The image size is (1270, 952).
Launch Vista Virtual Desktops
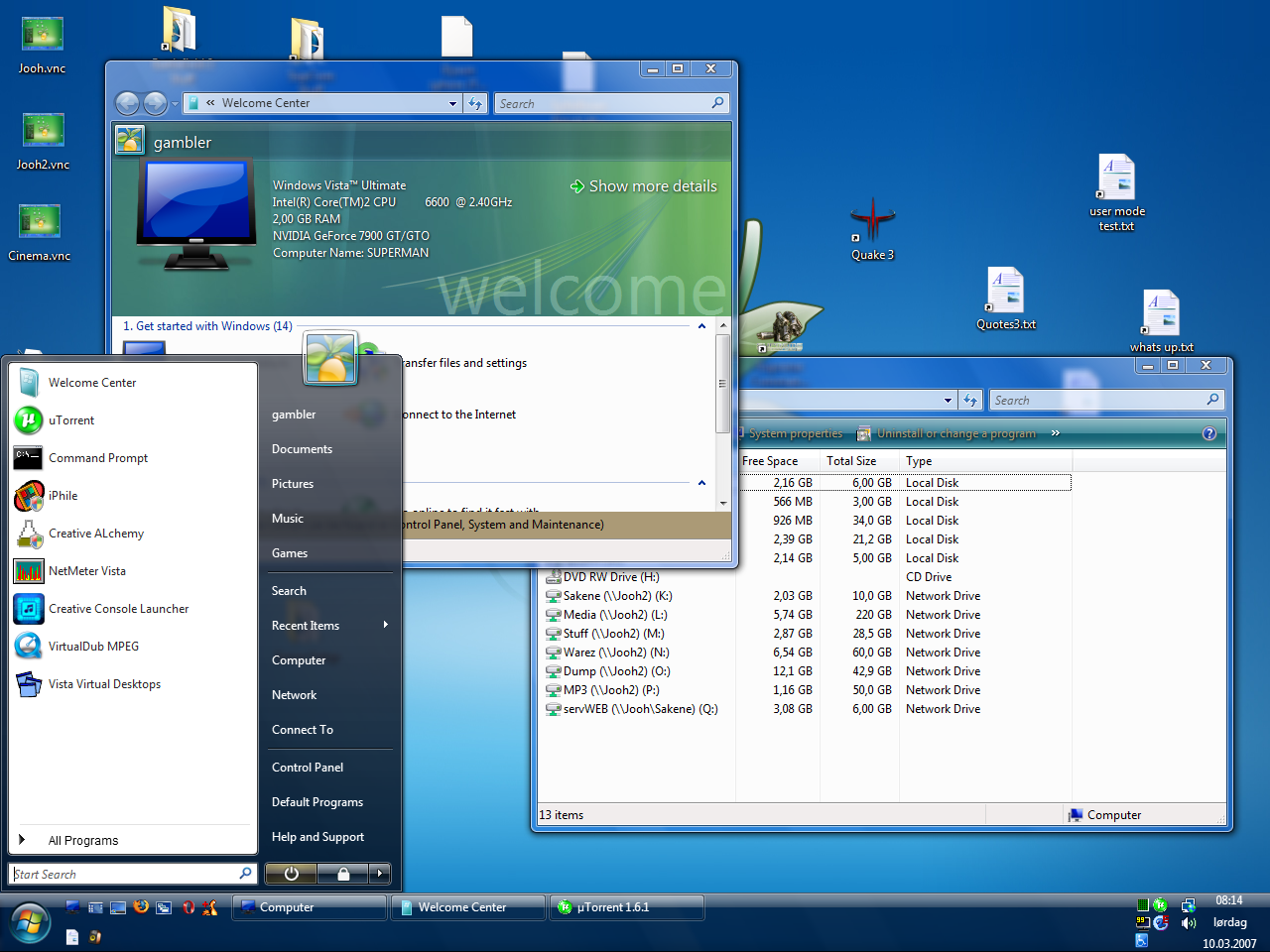[x=133, y=684]
